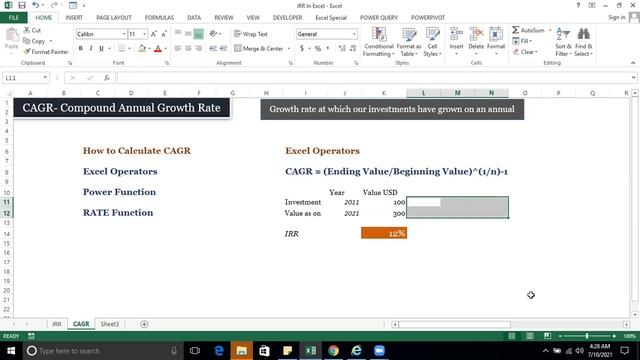Viewport: 640px width, 360px height.
Task: Toggle Wrap Text
Action: [251, 34]
